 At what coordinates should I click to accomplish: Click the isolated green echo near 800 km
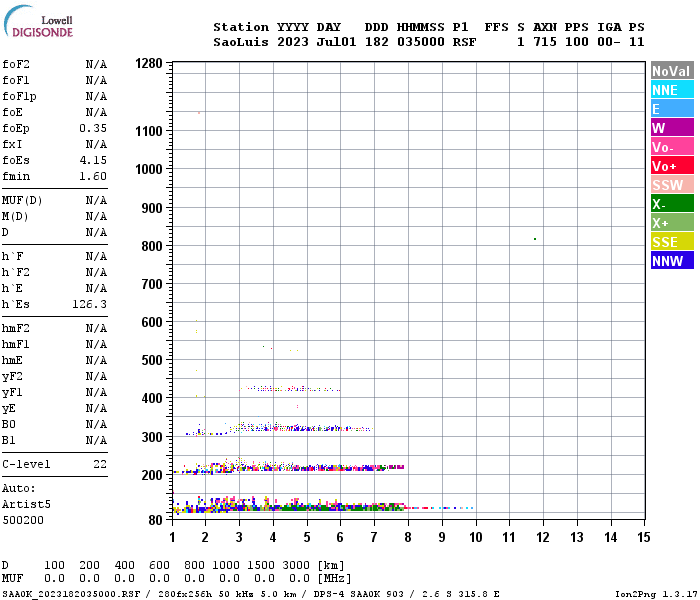(535, 239)
